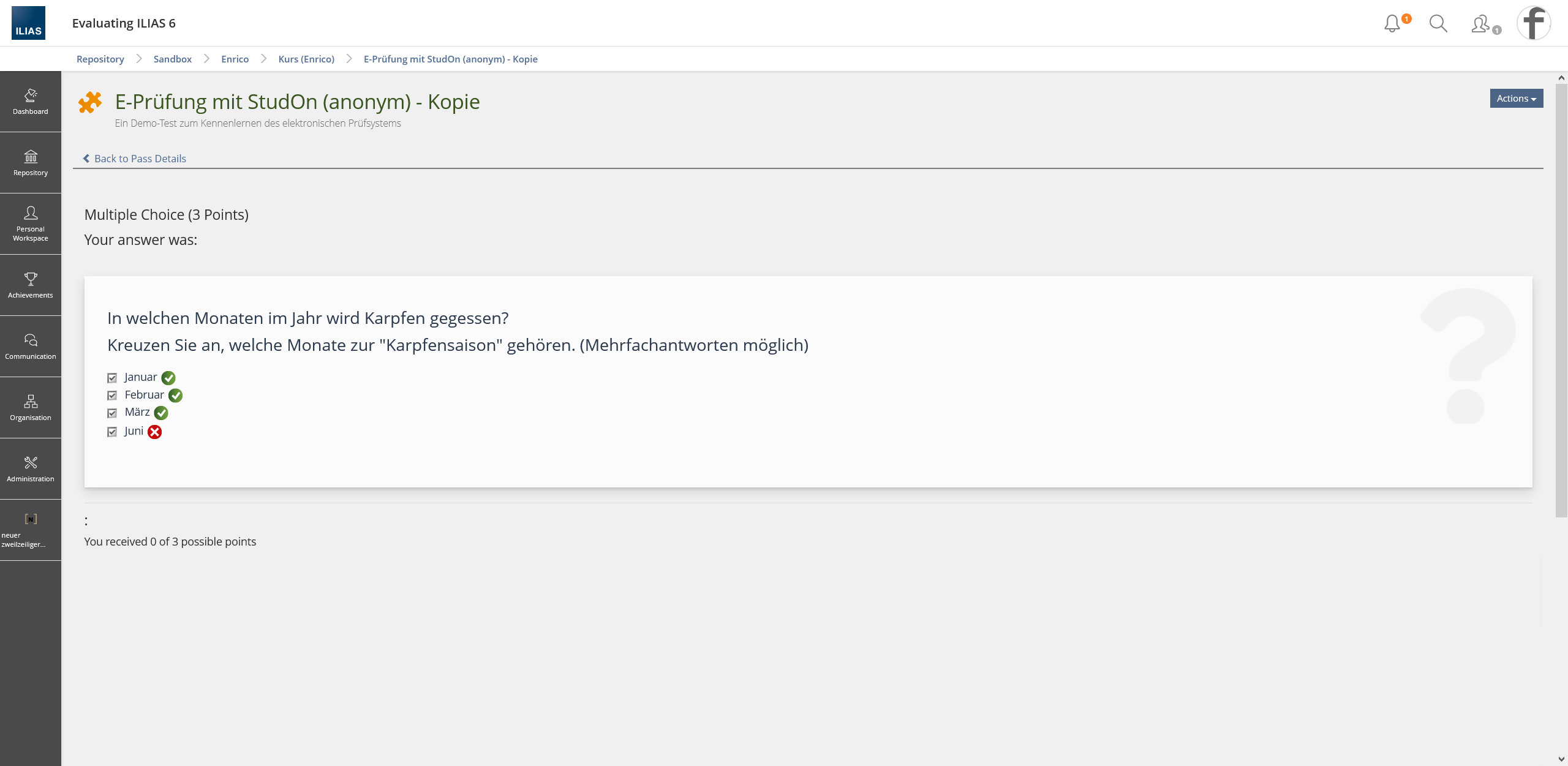The height and width of the screenshot is (766, 1568).
Task: Open the user avatar menu
Action: pyautogui.click(x=1533, y=23)
